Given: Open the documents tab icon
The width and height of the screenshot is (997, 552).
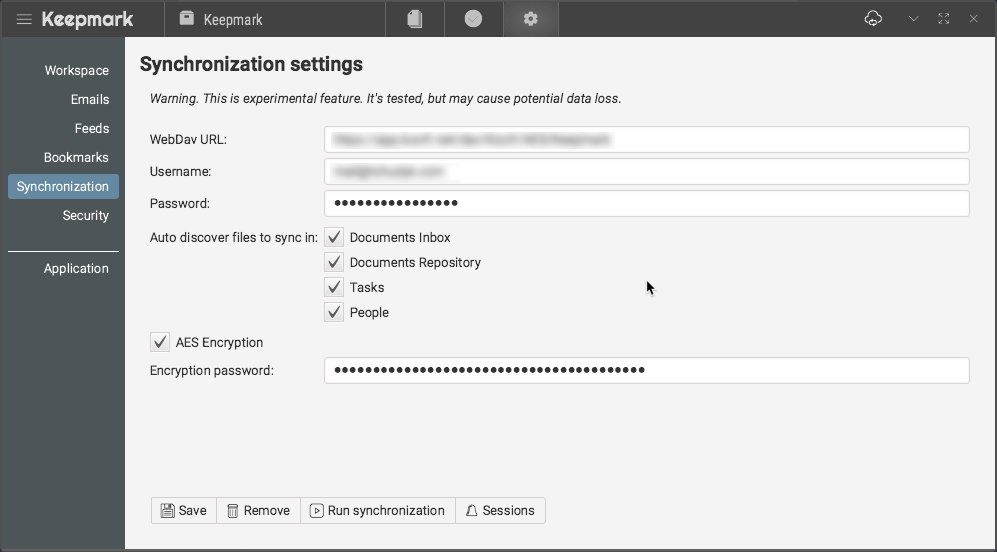Looking at the screenshot, I should click(415, 19).
